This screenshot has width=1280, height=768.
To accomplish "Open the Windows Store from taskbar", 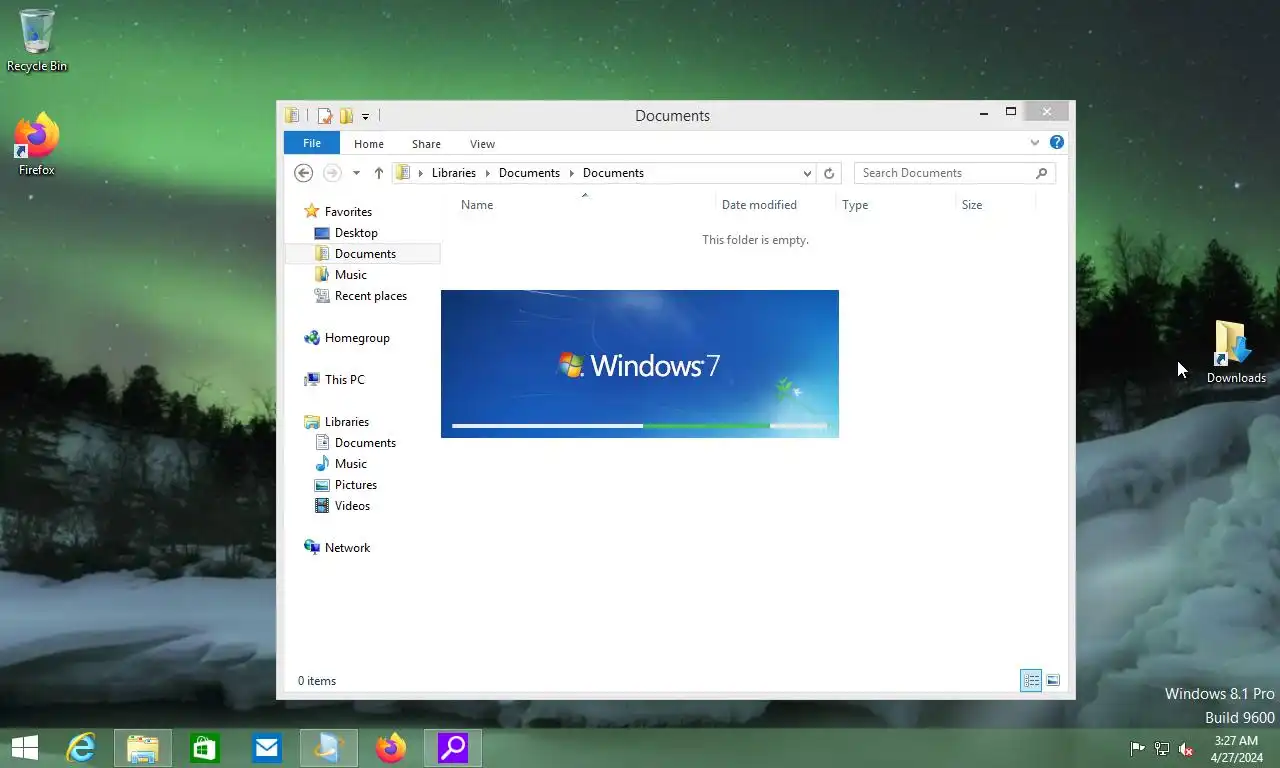I will coord(205,748).
